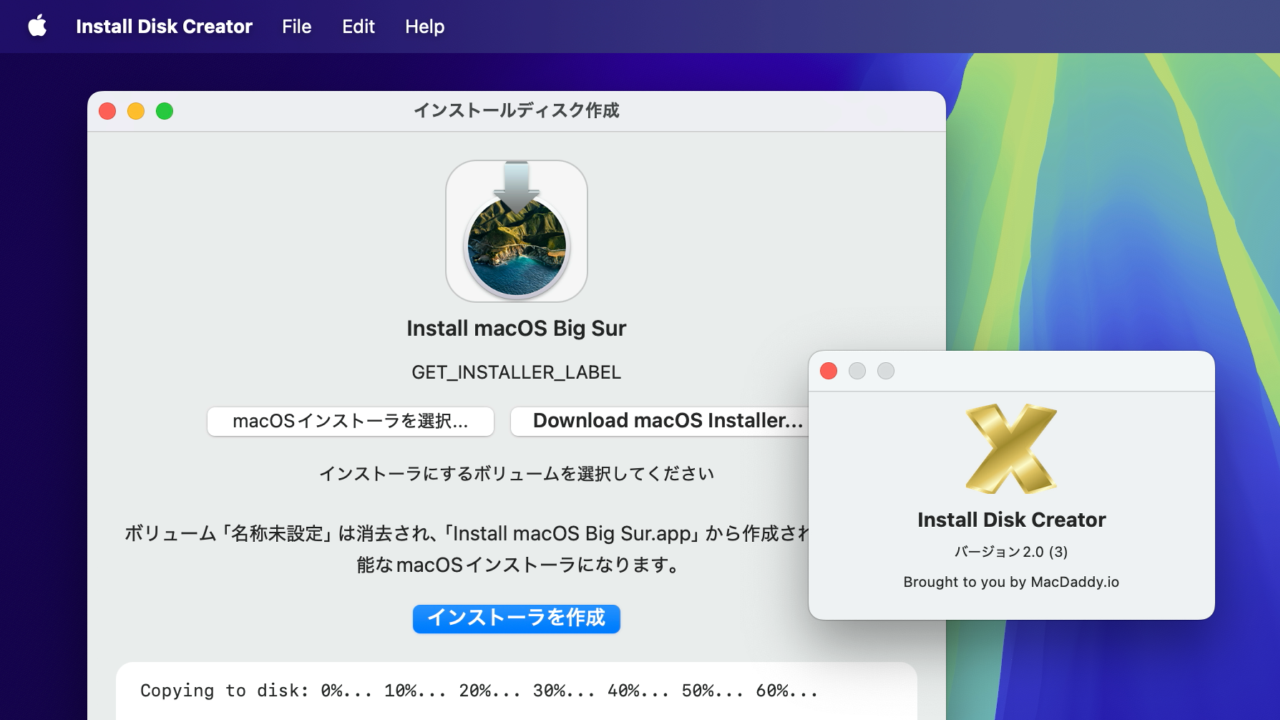The width and height of the screenshot is (1280, 720).
Task: Open the Help menu
Action: click(x=424, y=26)
